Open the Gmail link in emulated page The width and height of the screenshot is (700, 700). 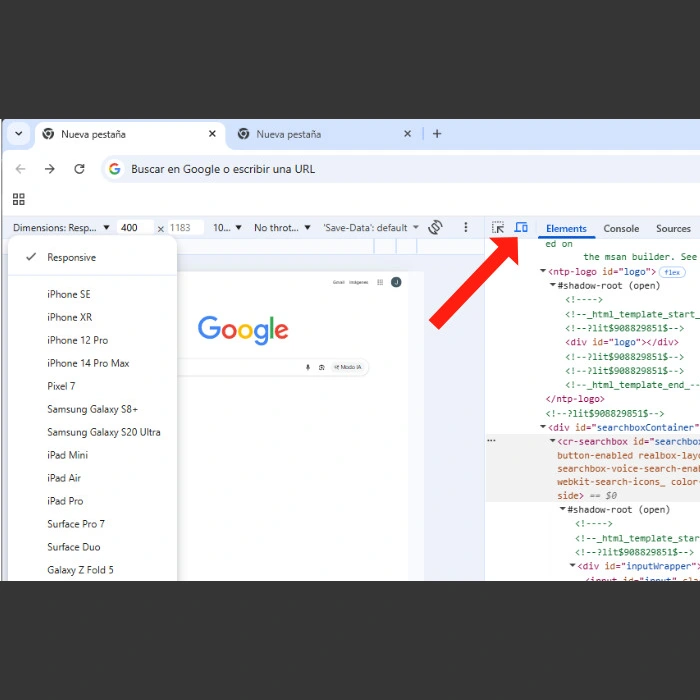pyautogui.click(x=338, y=282)
